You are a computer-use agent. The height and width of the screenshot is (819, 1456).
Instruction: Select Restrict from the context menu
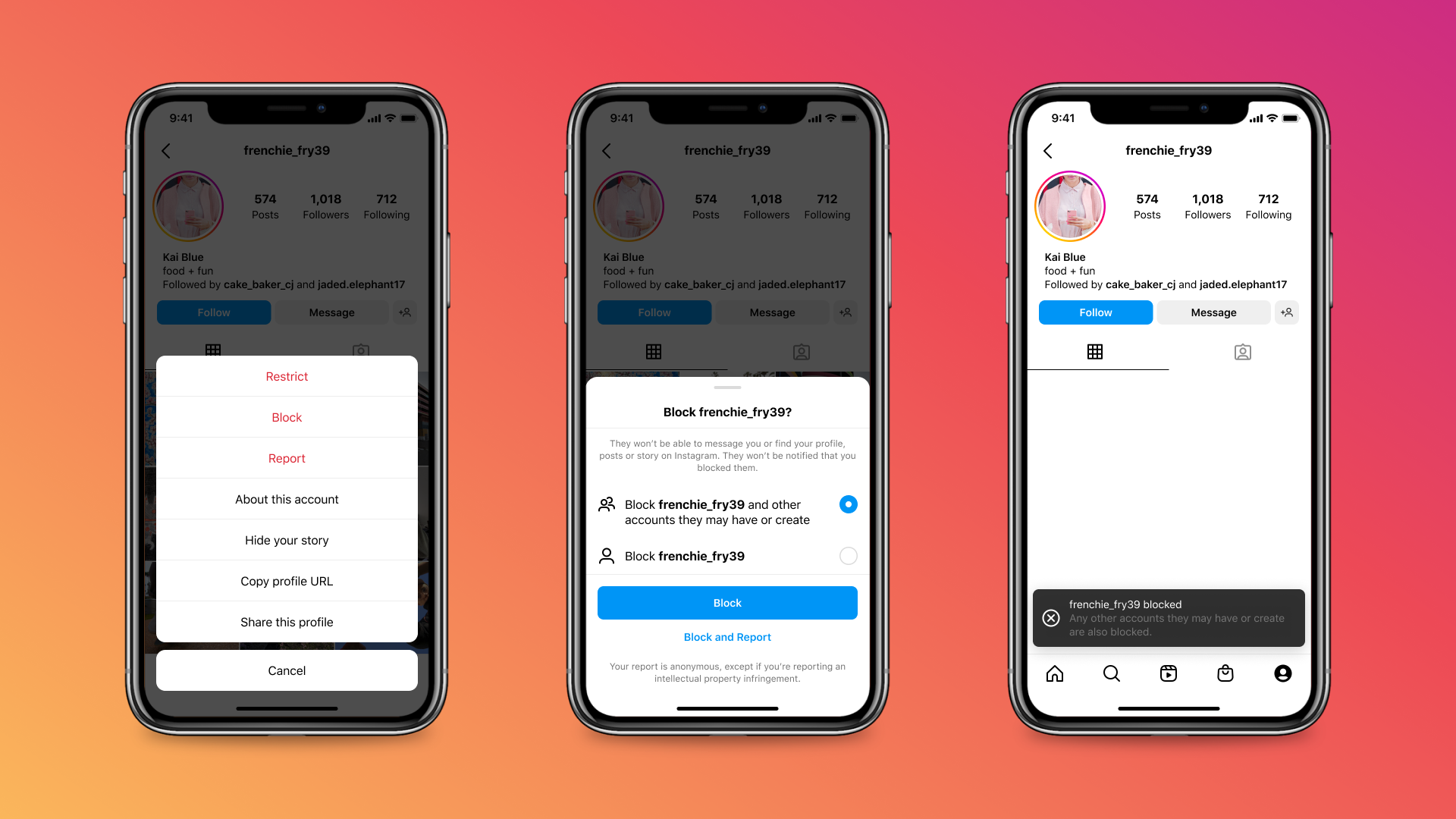pyautogui.click(x=287, y=375)
